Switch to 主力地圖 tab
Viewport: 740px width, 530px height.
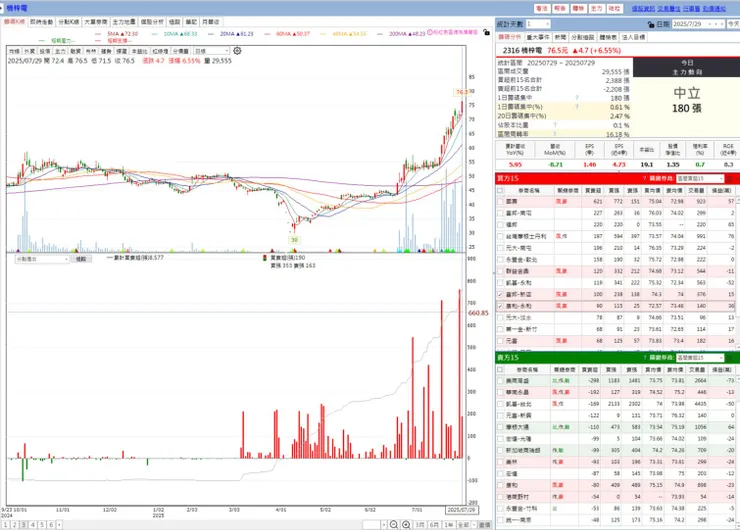[124, 22]
